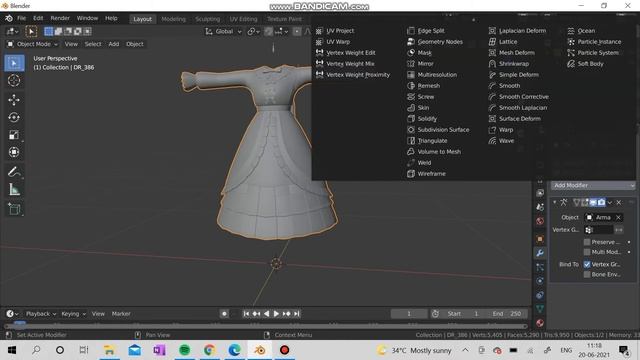Choose the Add Cube tool
The image size is (640, 360).
coord(14,209)
